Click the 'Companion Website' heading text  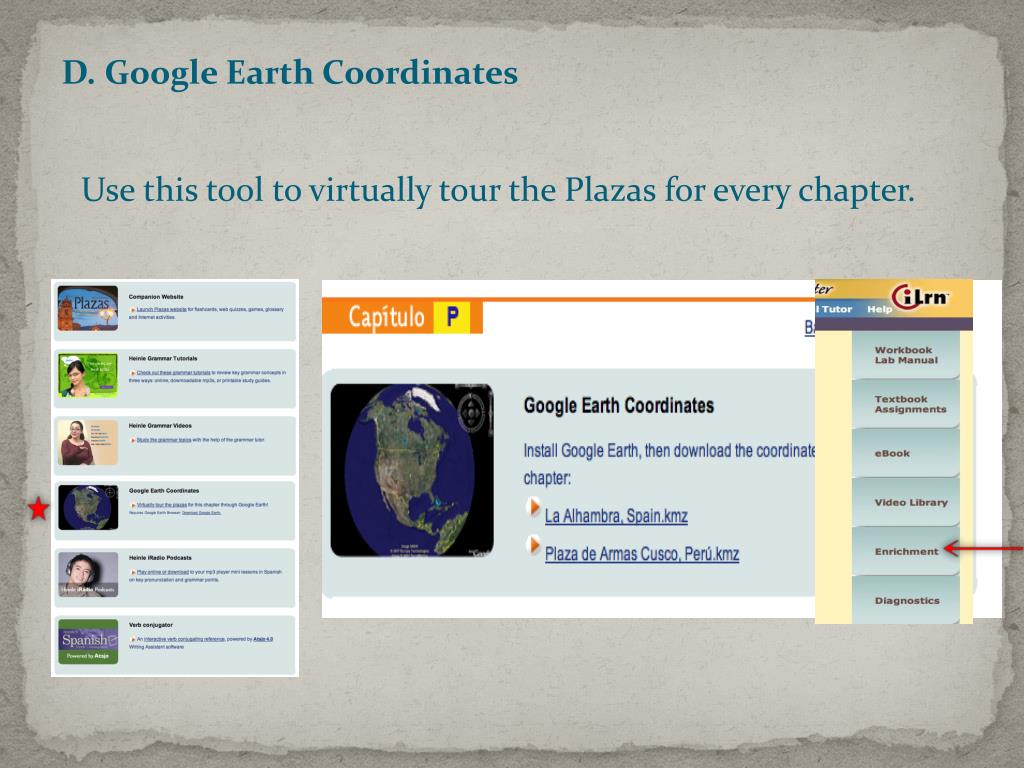(156, 296)
